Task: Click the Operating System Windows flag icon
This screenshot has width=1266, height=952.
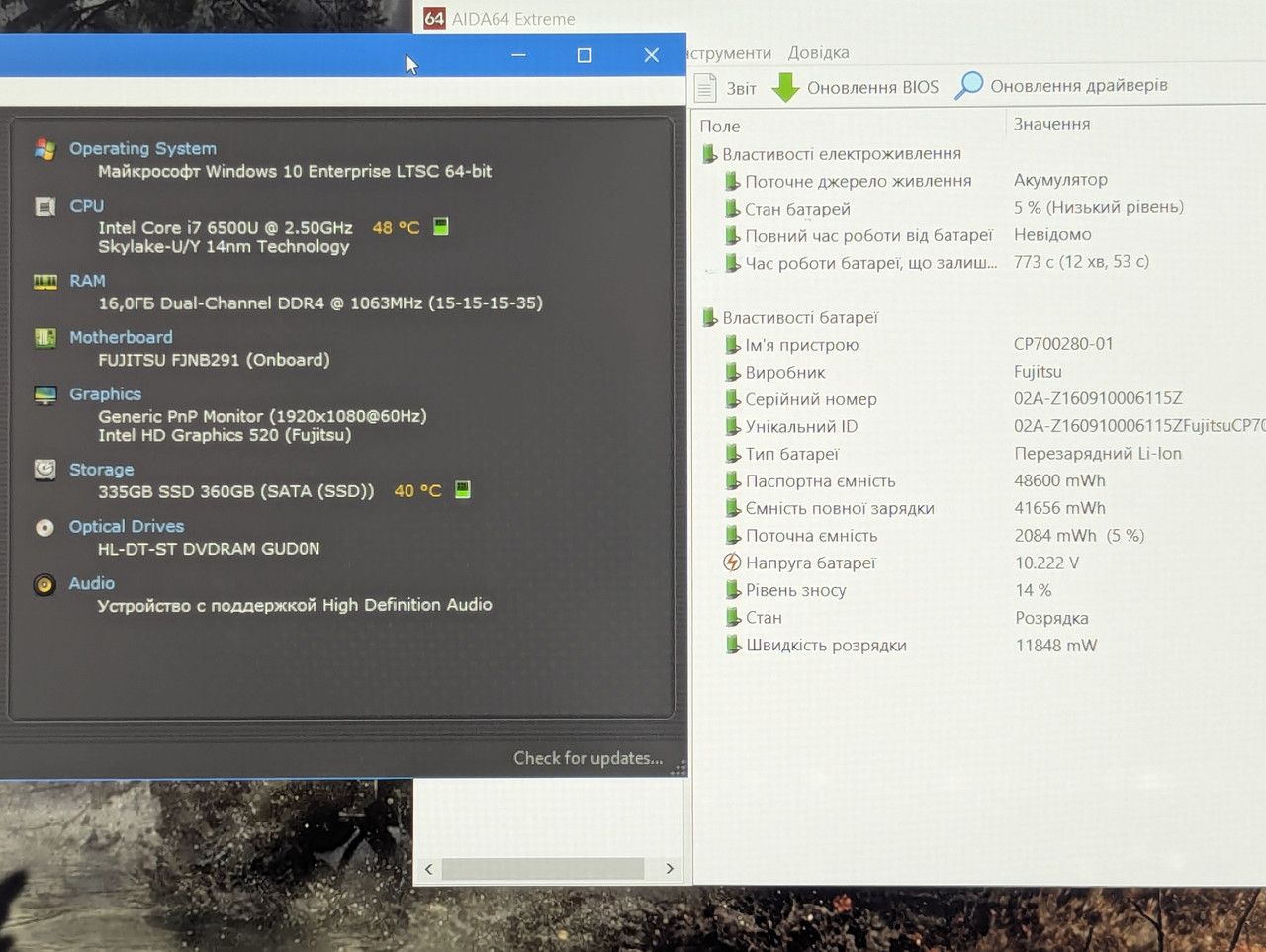Action: 45,149
